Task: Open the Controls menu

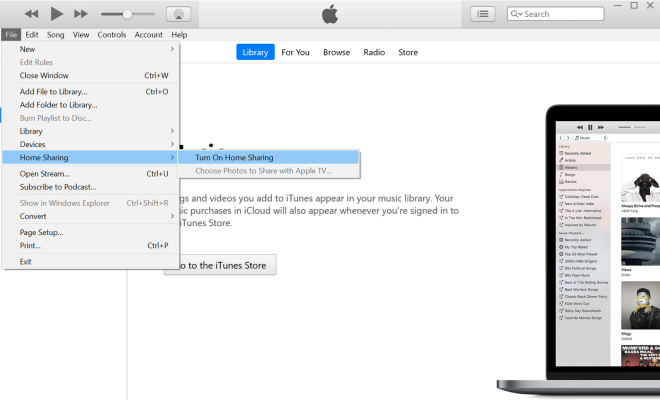Action: pyautogui.click(x=112, y=35)
